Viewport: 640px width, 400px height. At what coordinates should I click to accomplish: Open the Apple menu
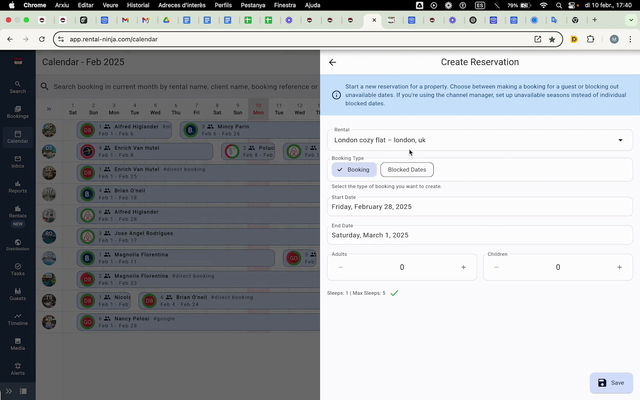click(x=12, y=5)
